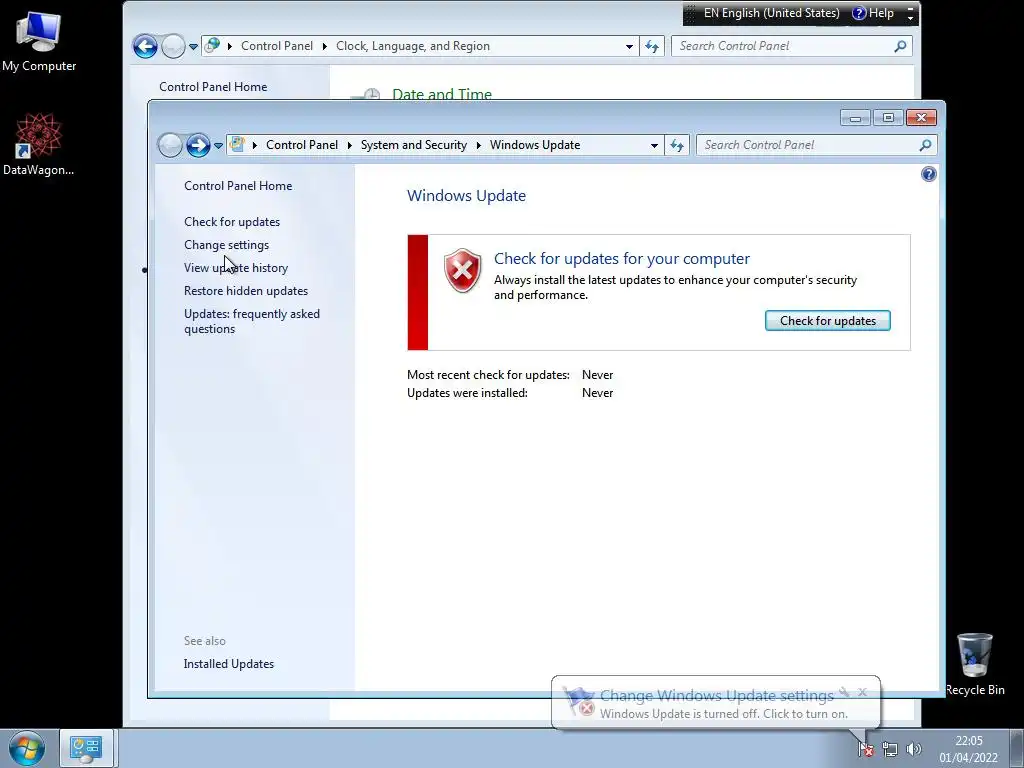Open the Windows Start orb

(27, 748)
